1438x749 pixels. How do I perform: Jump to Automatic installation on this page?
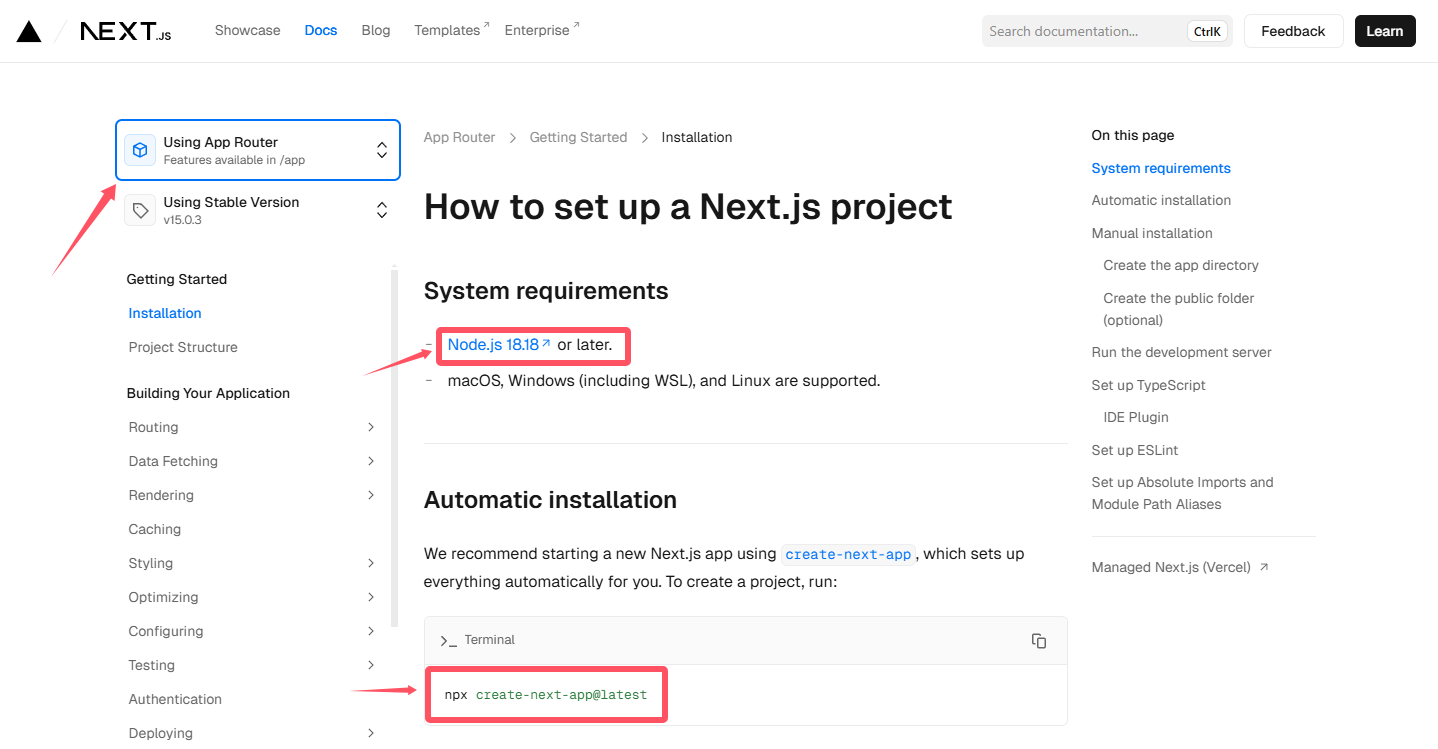[x=1161, y=200]
